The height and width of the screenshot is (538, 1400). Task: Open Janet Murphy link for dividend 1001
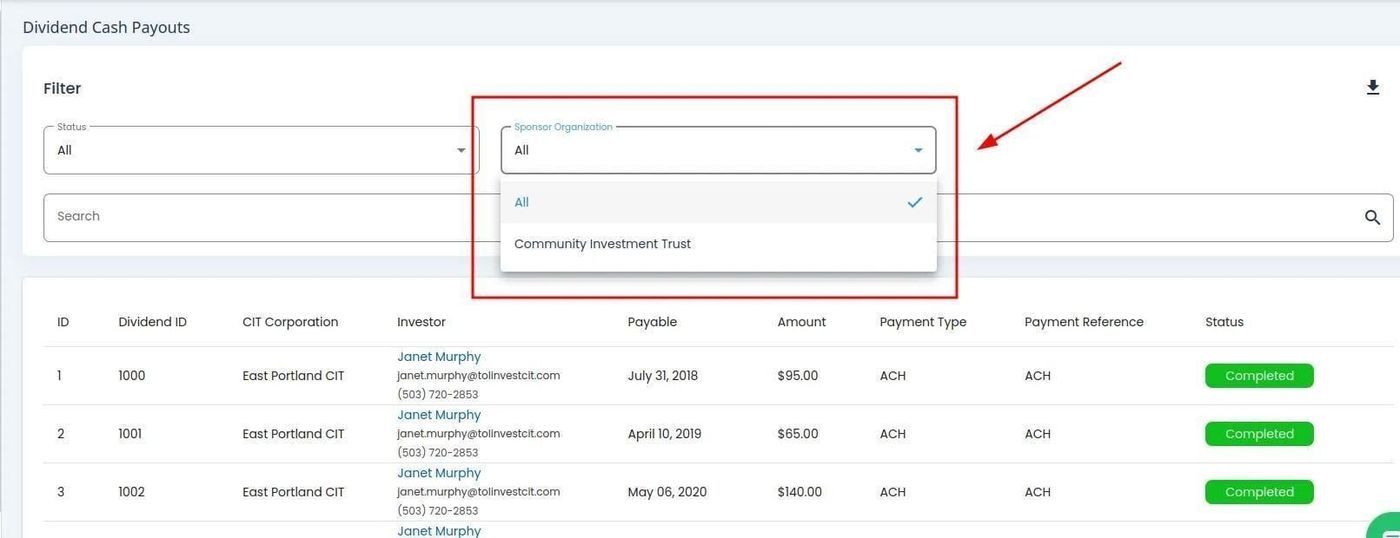(x=438, y=415)
